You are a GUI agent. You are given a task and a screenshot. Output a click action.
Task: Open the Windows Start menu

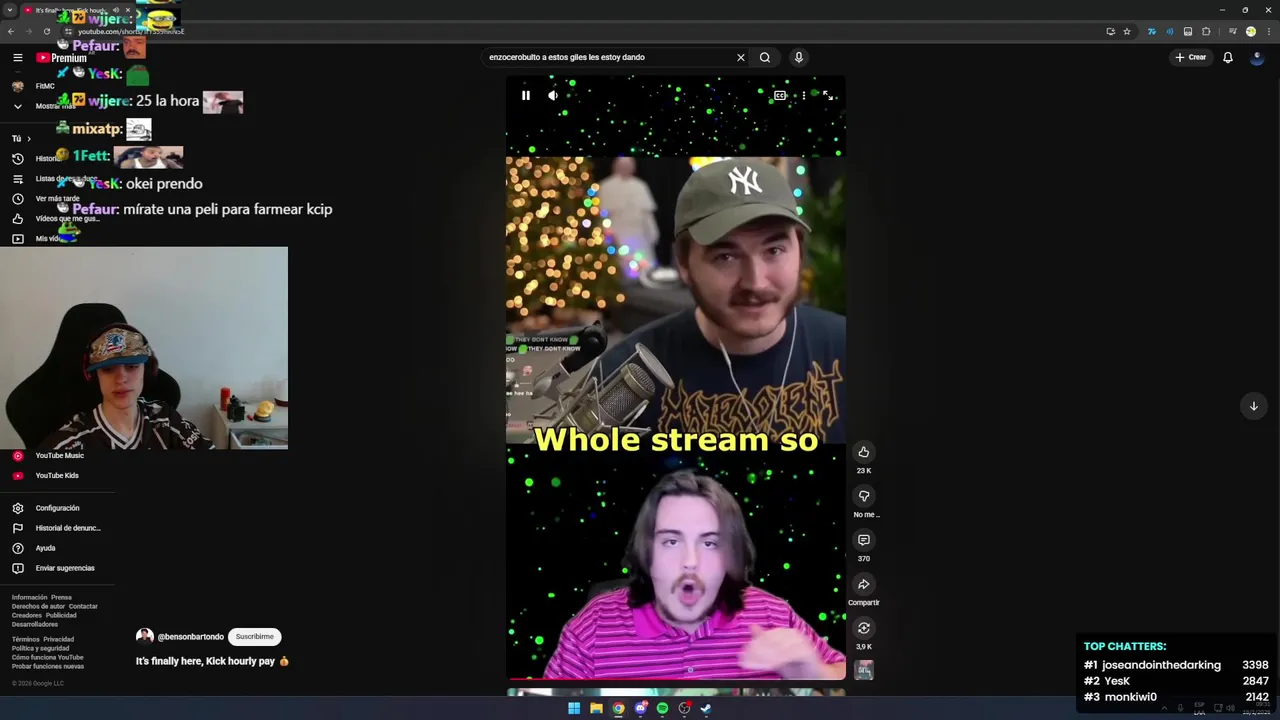point(574,708)
